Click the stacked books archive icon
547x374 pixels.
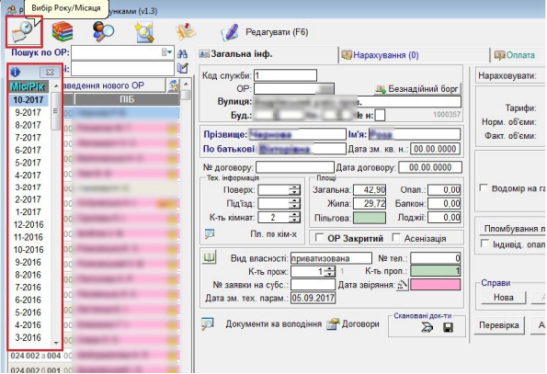coord(62,32)
